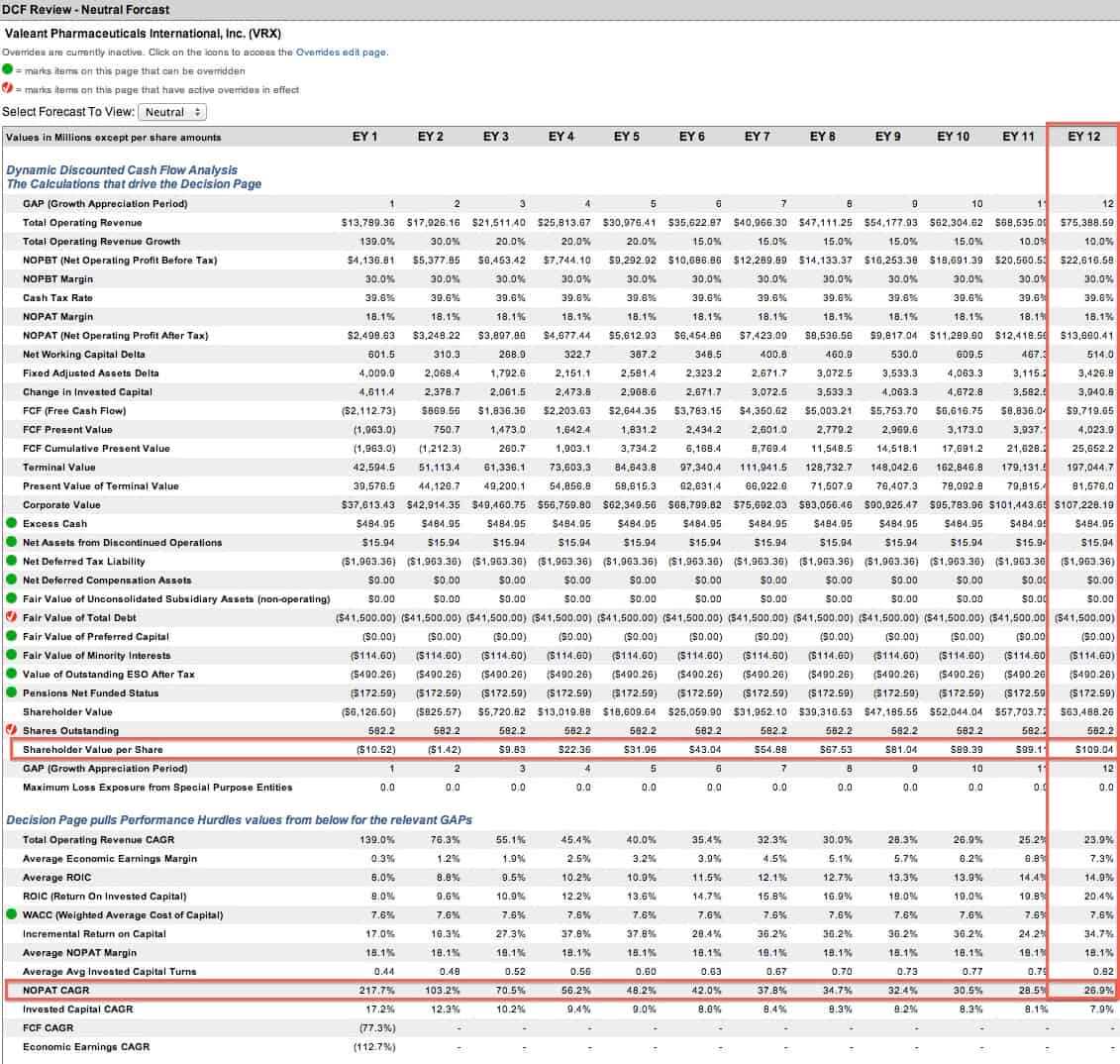Click the Terminal Value row label
Image resolution: width=1120 pixels, height=1064 pixels.
click(59, 468)
